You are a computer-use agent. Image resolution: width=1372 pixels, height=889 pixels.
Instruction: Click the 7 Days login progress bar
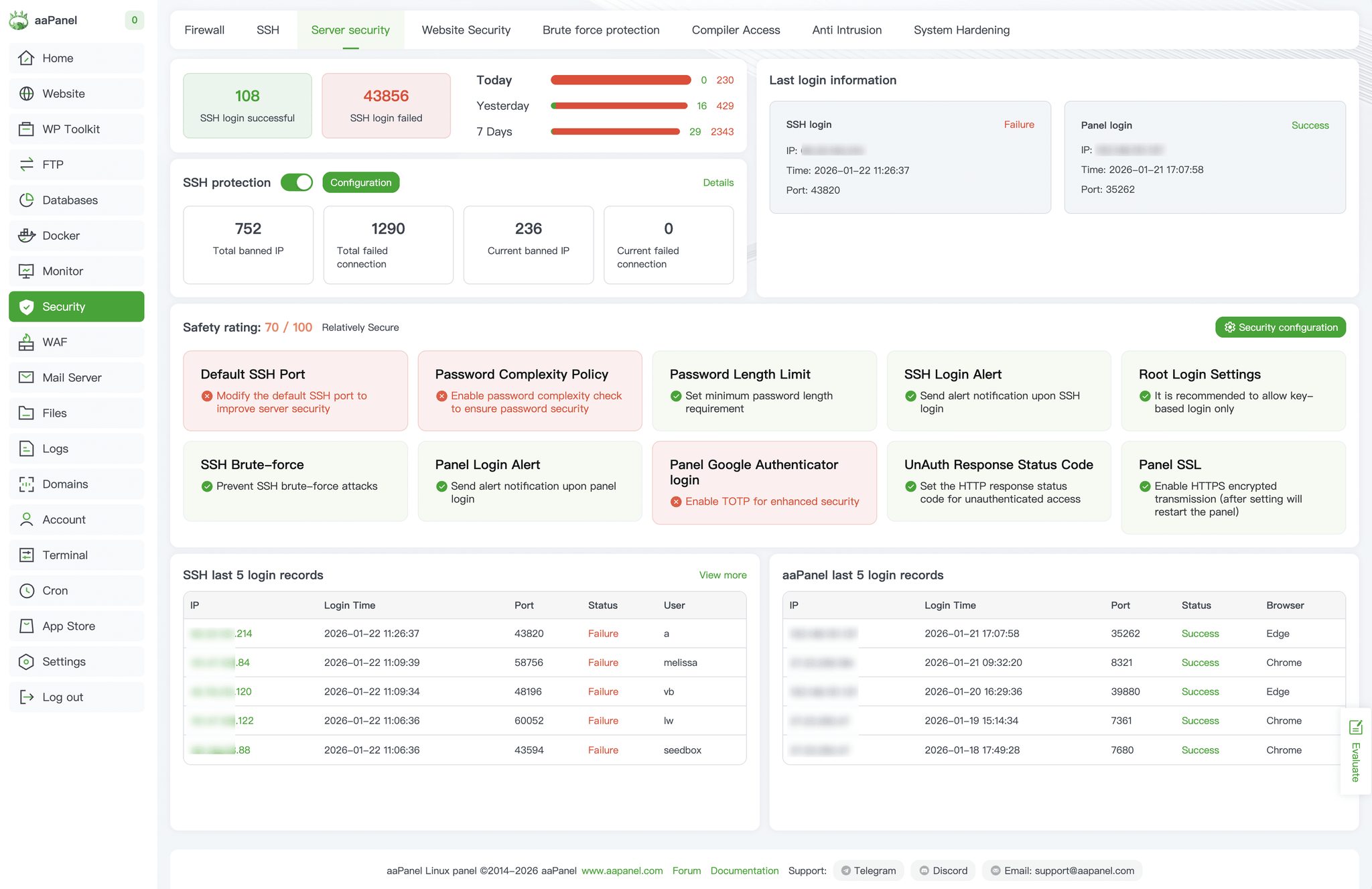(615, 131)
